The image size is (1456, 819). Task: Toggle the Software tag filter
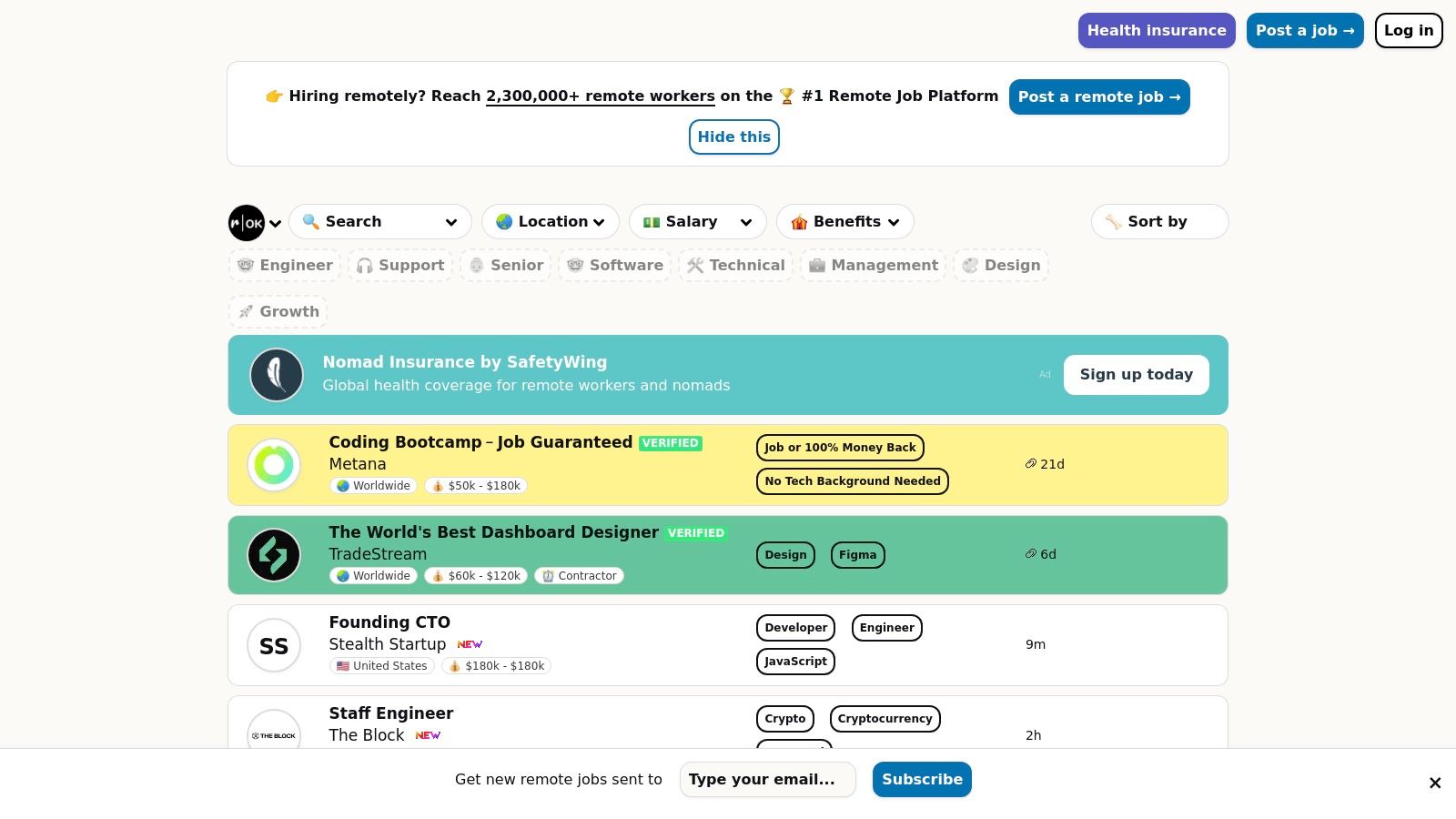(x=615, y=266)
